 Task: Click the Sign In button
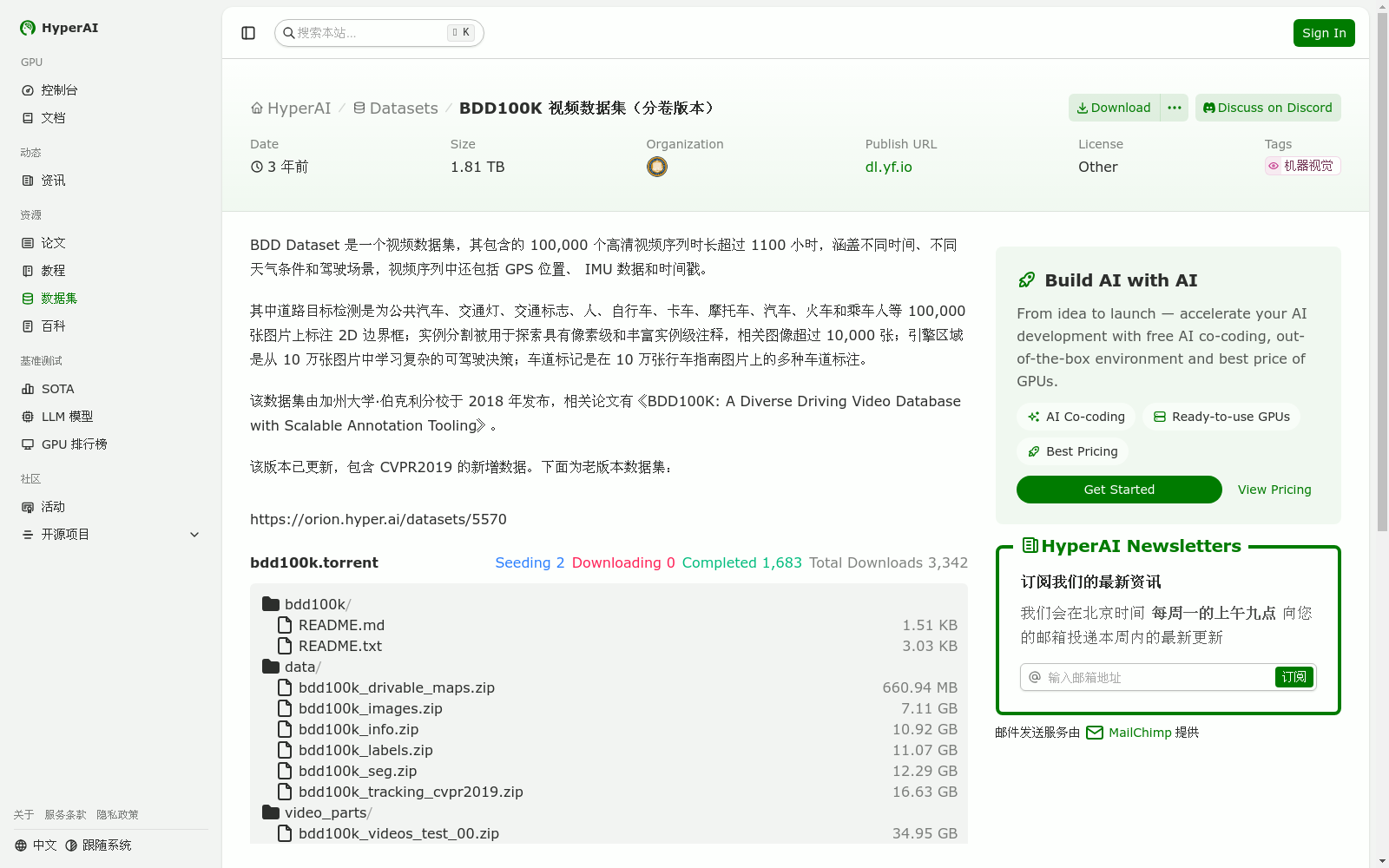[1324, 33]
